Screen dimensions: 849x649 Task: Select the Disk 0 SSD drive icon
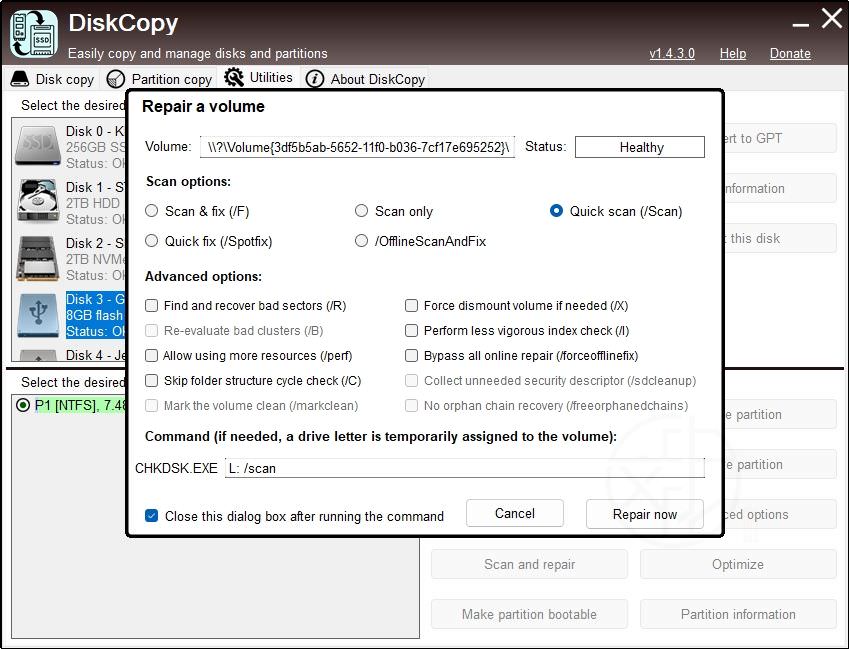point(38,146)
